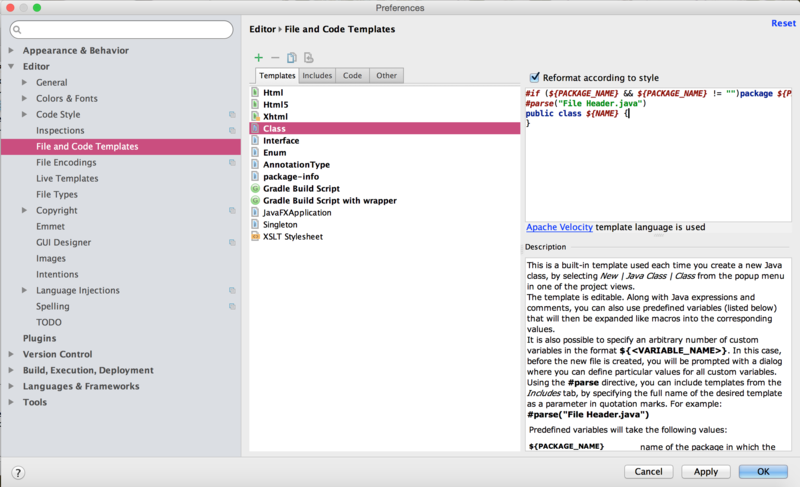Expand the Languages & Frameworks section
Image resolution: width=800 pixels, height=487 pixels.
11,386
